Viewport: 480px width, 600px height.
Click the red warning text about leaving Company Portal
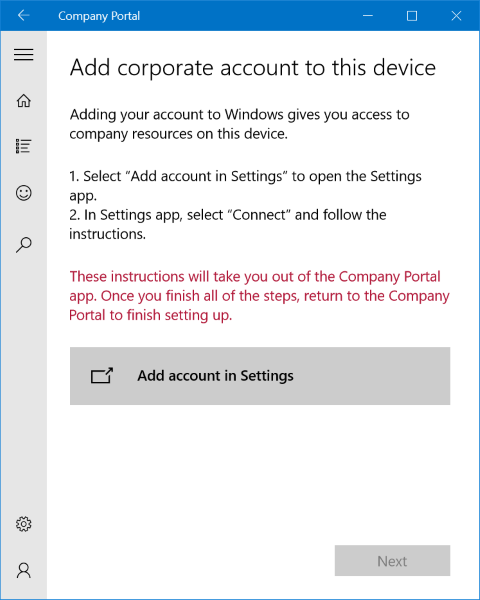point(260,296)
